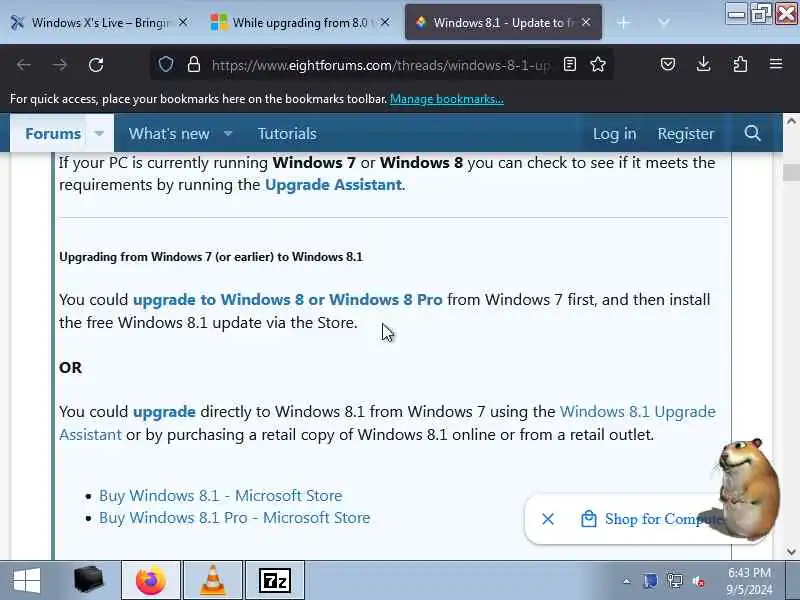This screenshot has height=600, width=800.
Task: Open Buy Windows 8.1 - Microsoft Store link
Action: coord(220,495)
